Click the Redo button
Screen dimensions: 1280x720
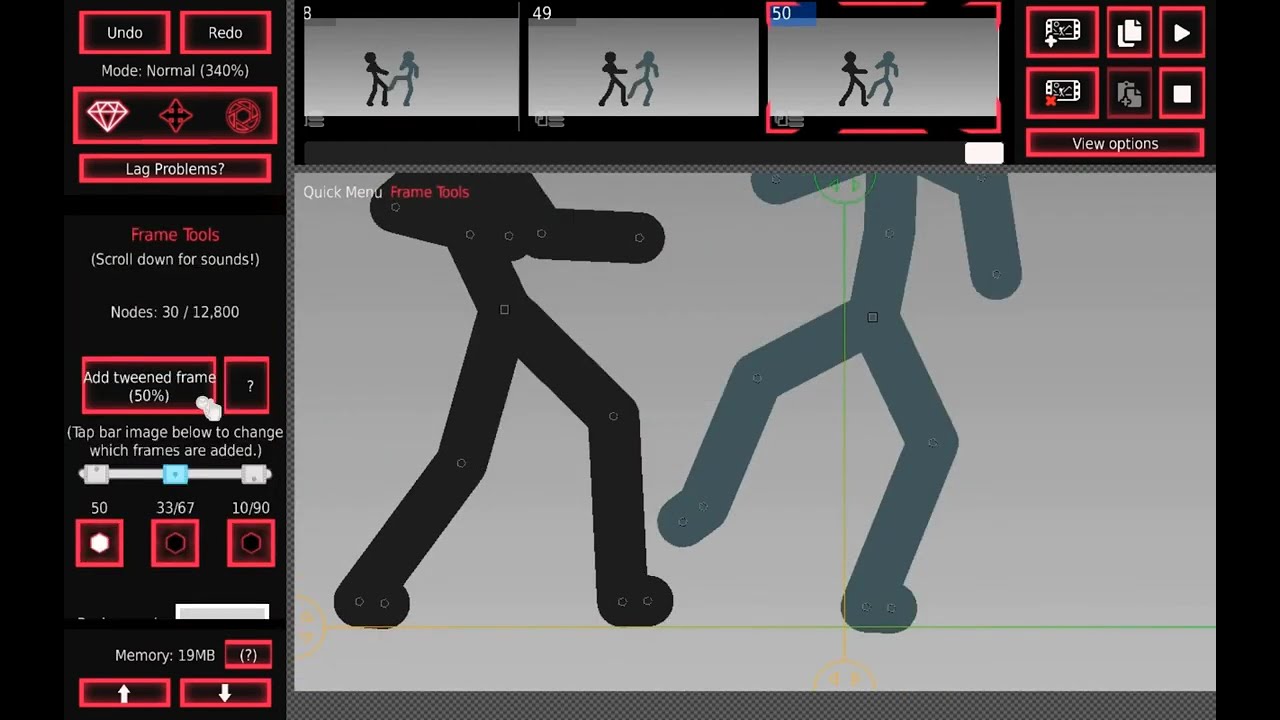(225, 33)
